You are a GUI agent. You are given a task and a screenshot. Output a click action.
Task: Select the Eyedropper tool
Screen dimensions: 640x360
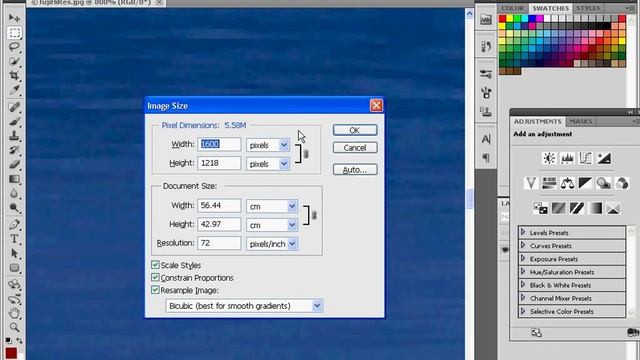pyautogui.click(x=14, y=90)
